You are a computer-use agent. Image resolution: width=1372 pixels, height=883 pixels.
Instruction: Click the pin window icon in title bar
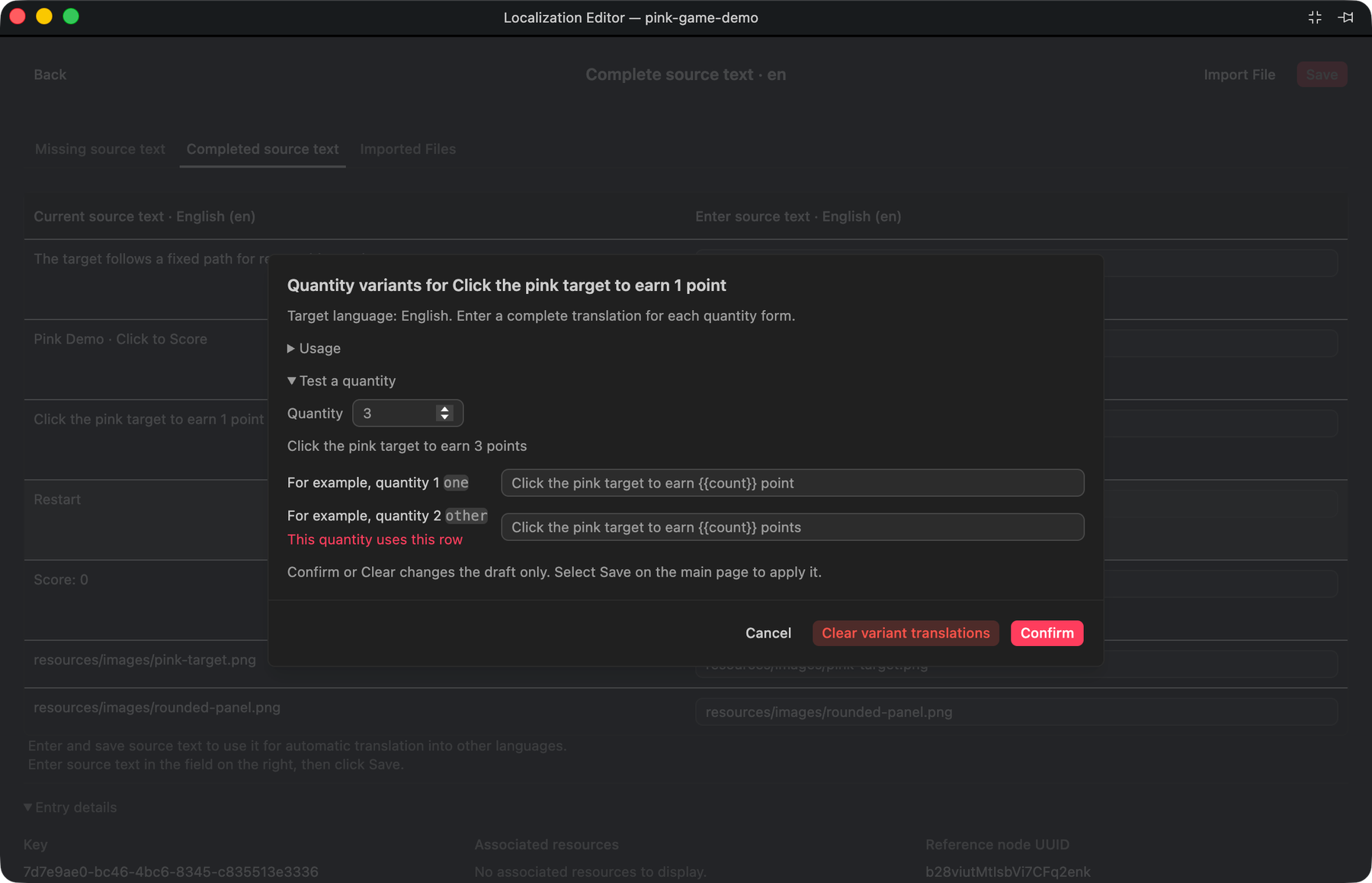(x=1345, y=18)
